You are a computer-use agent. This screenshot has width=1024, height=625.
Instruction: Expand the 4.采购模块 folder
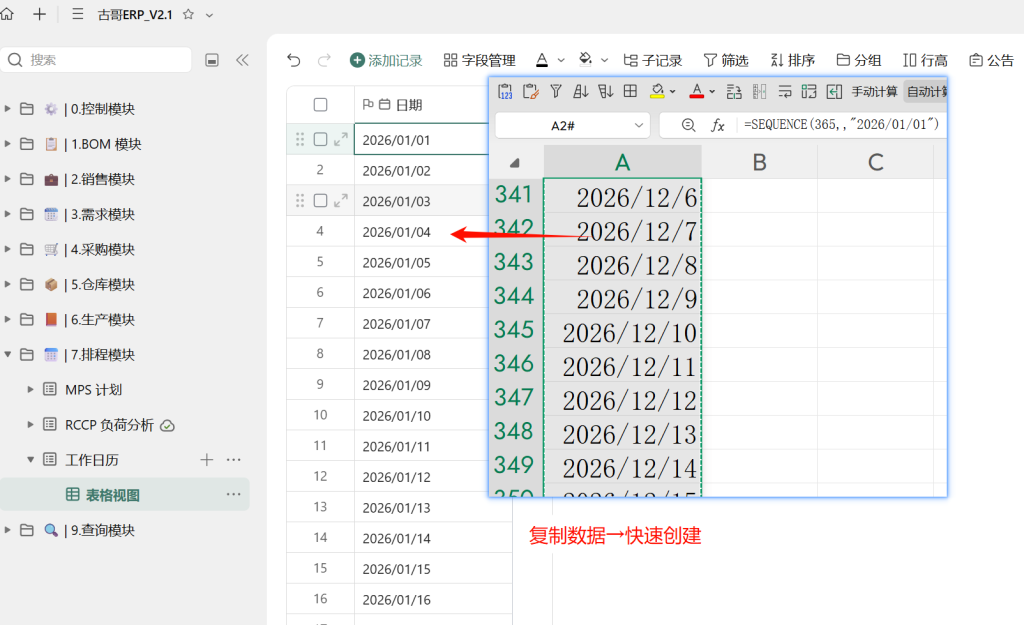click(x=7, y=249)
